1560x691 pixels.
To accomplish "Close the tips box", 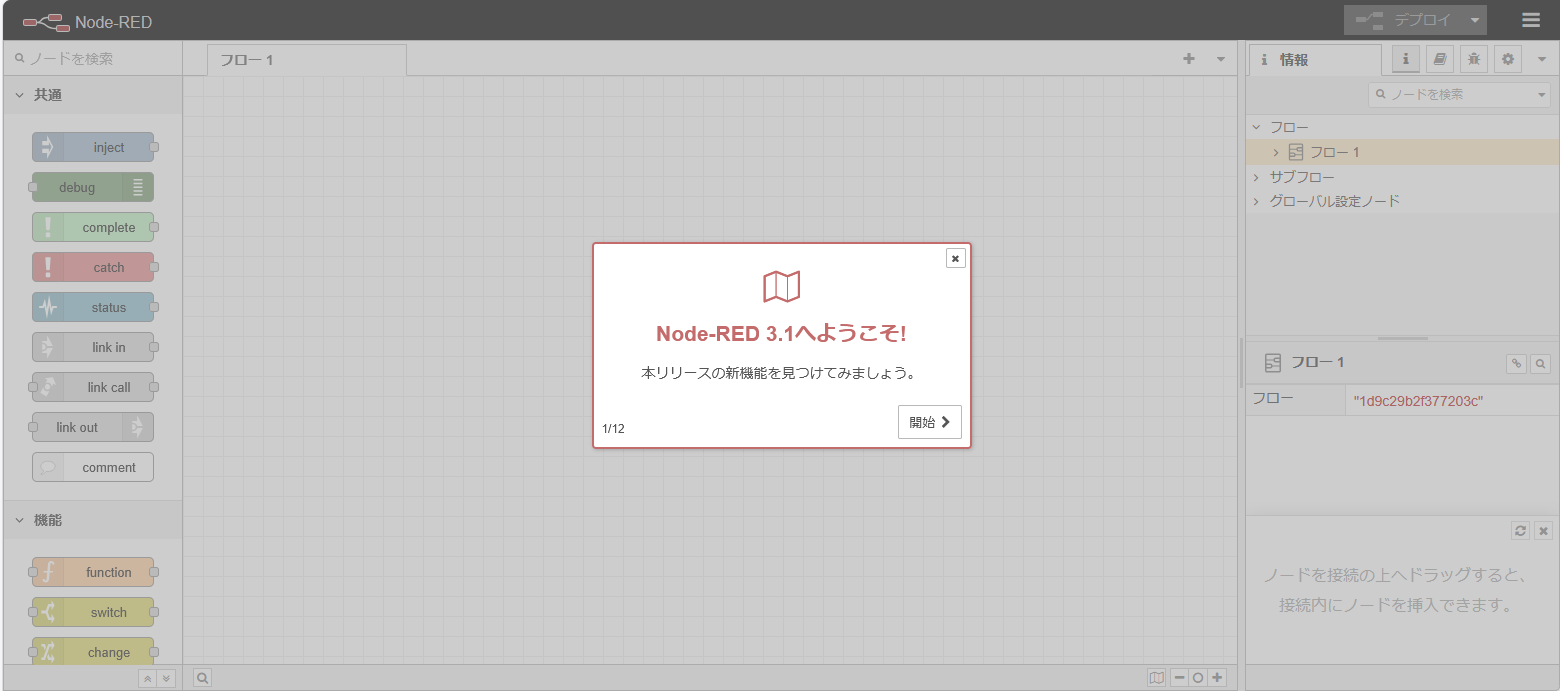I will [1543, 530].
